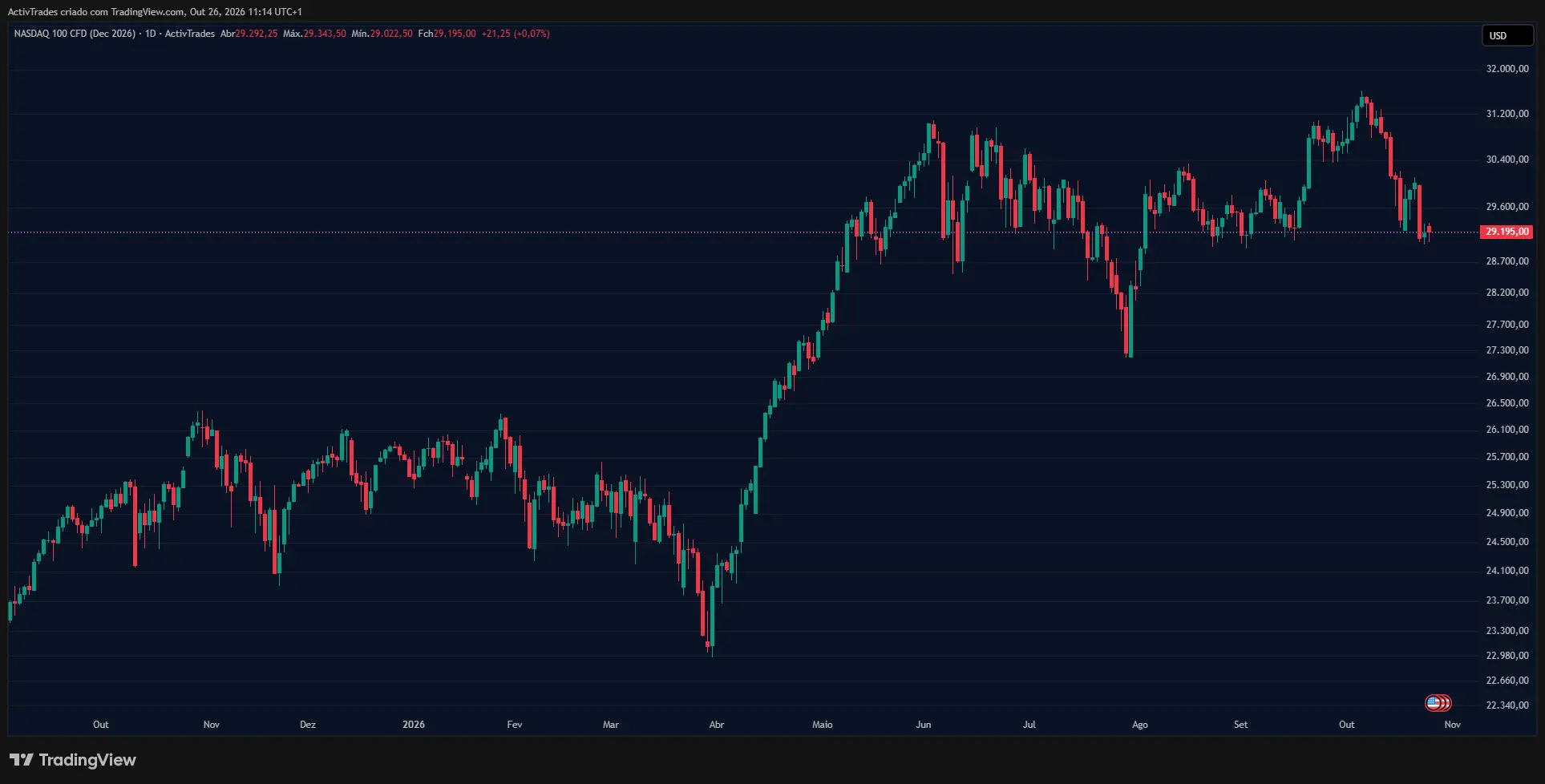
Task: Click the Fev label on time axis
Action: click(x=515, y=725)
